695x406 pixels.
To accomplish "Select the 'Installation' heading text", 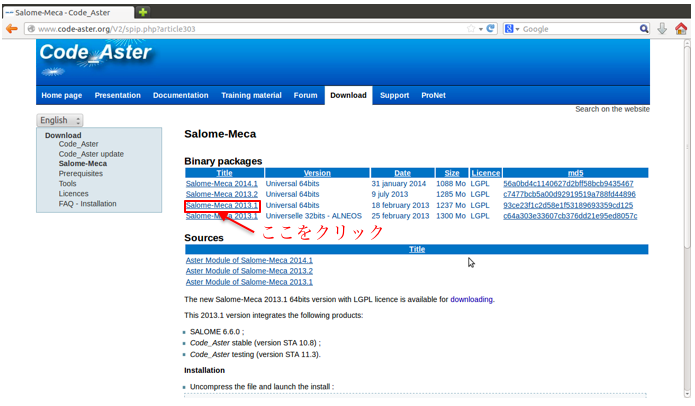I will click(x=204, y=370).
